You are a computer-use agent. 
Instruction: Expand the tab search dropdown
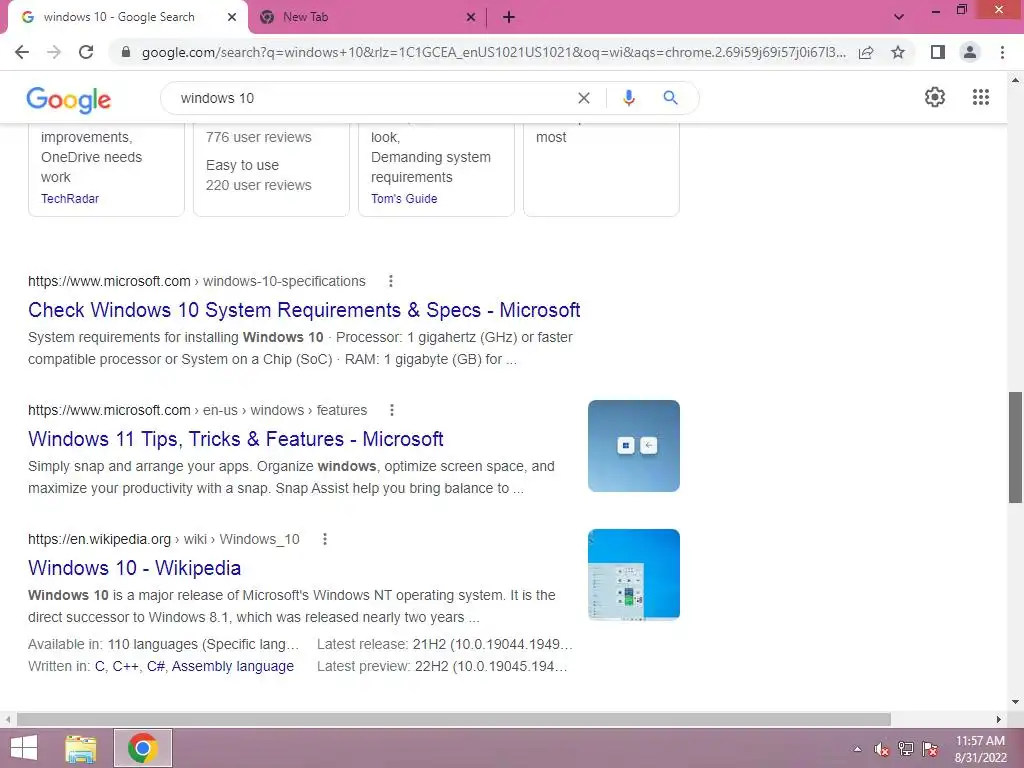[x=899, y=17]
